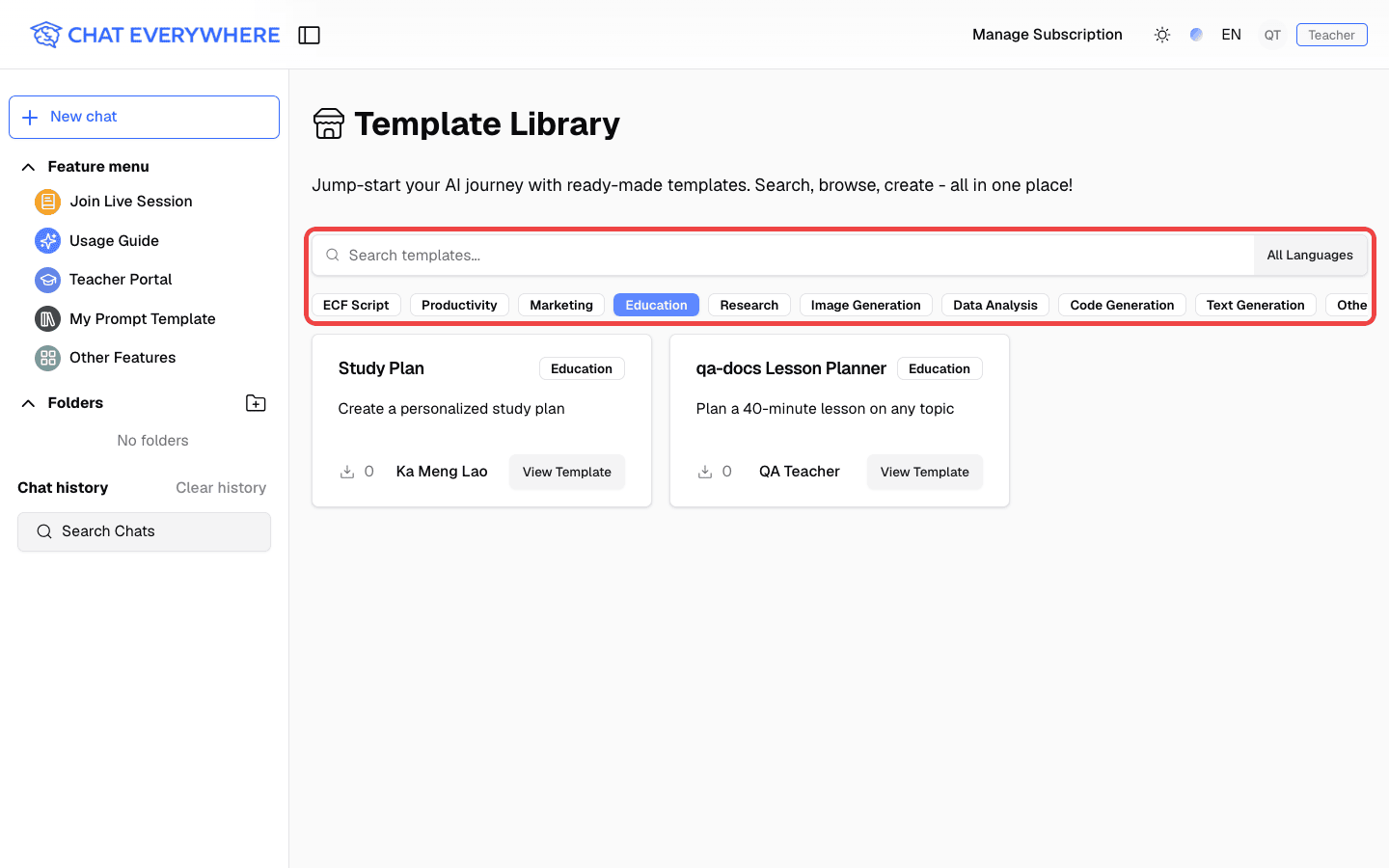1389x868 pixels.
Task: Click the Chat Everywhere logo
Action: point(154,35)
